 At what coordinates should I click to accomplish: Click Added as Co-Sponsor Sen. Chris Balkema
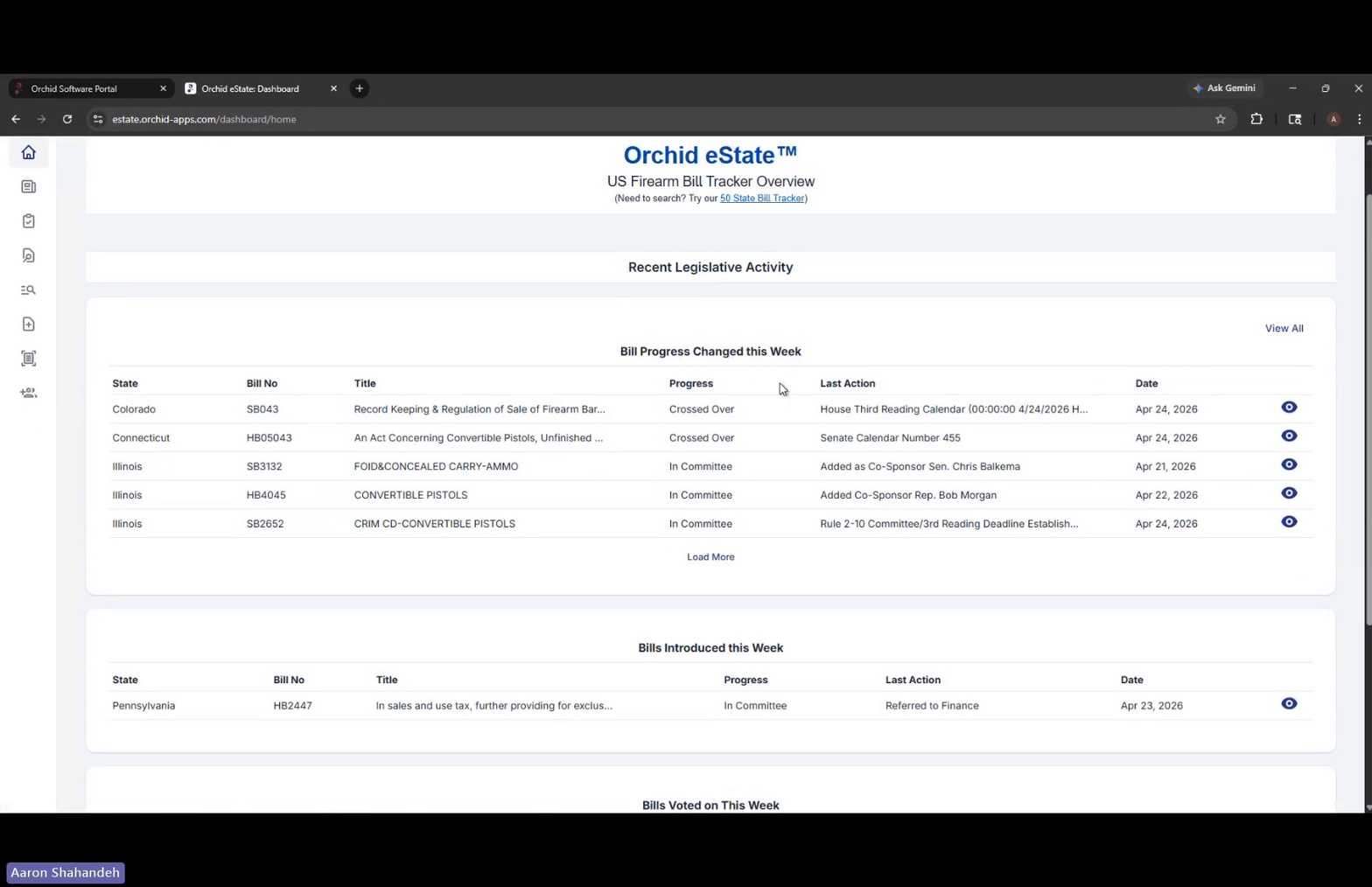pos(920,467)
